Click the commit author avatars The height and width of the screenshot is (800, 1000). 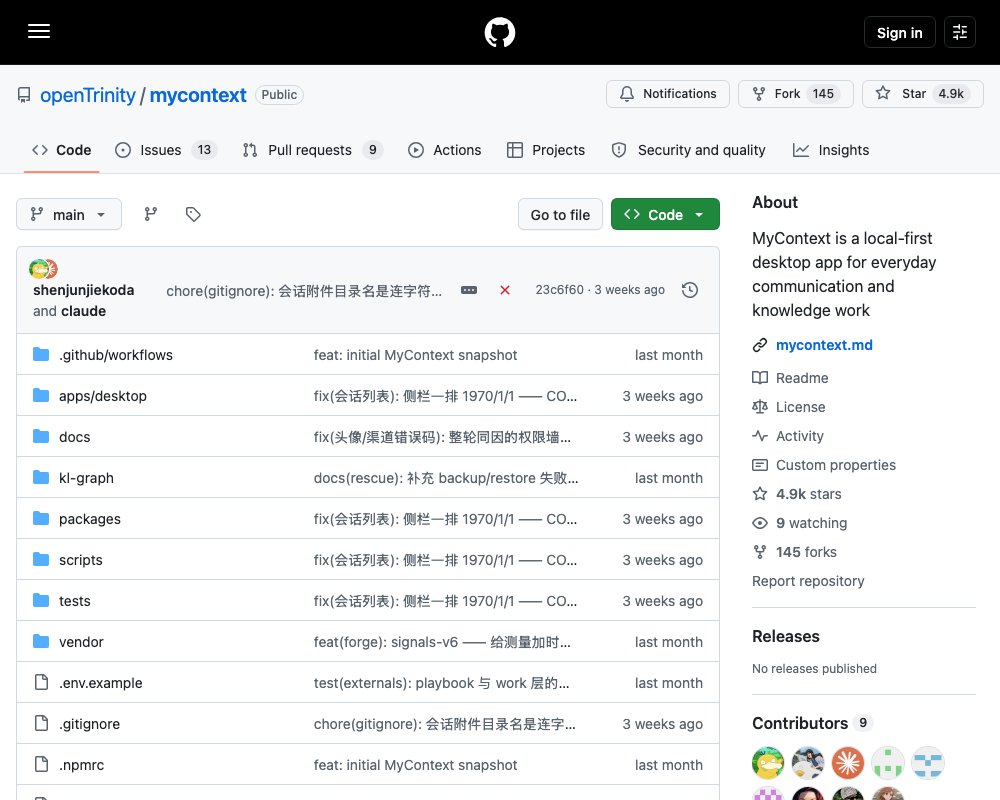[x=43, y=269]
